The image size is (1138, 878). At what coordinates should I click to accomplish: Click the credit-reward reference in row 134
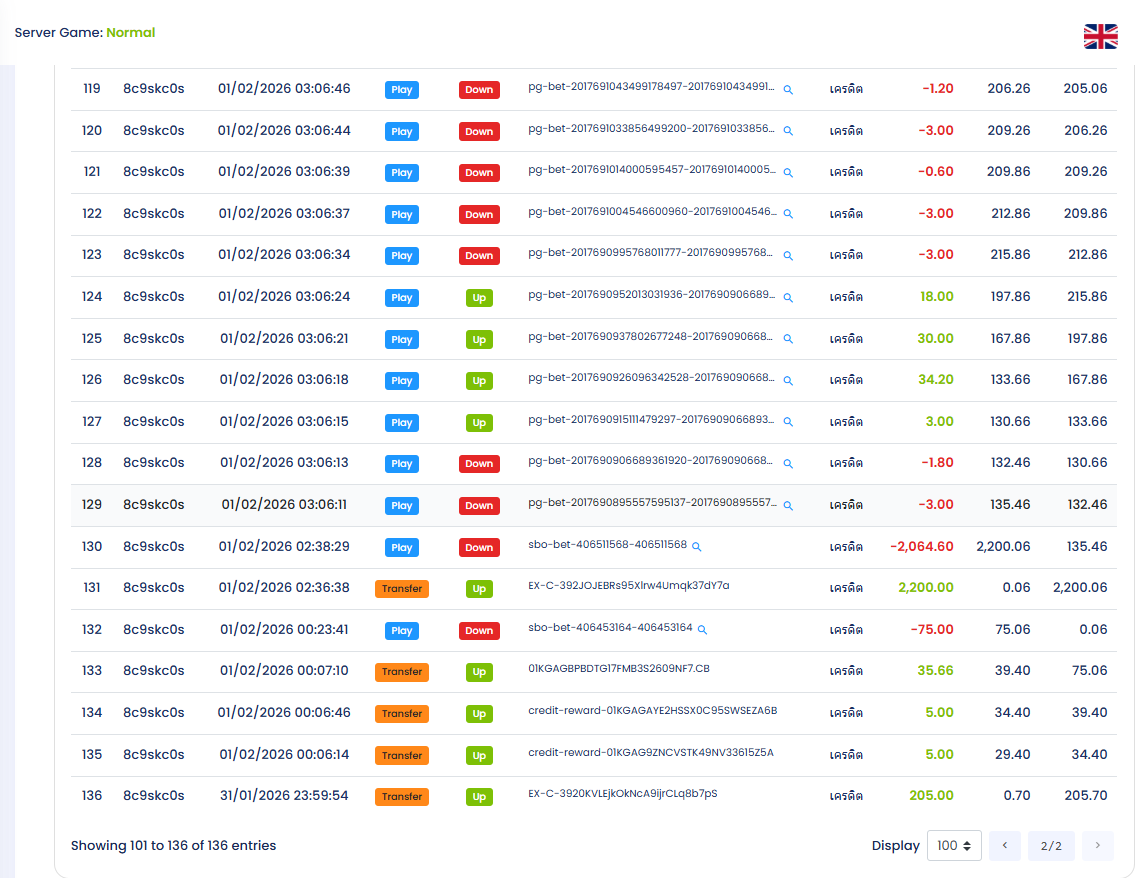click(652, 711)
